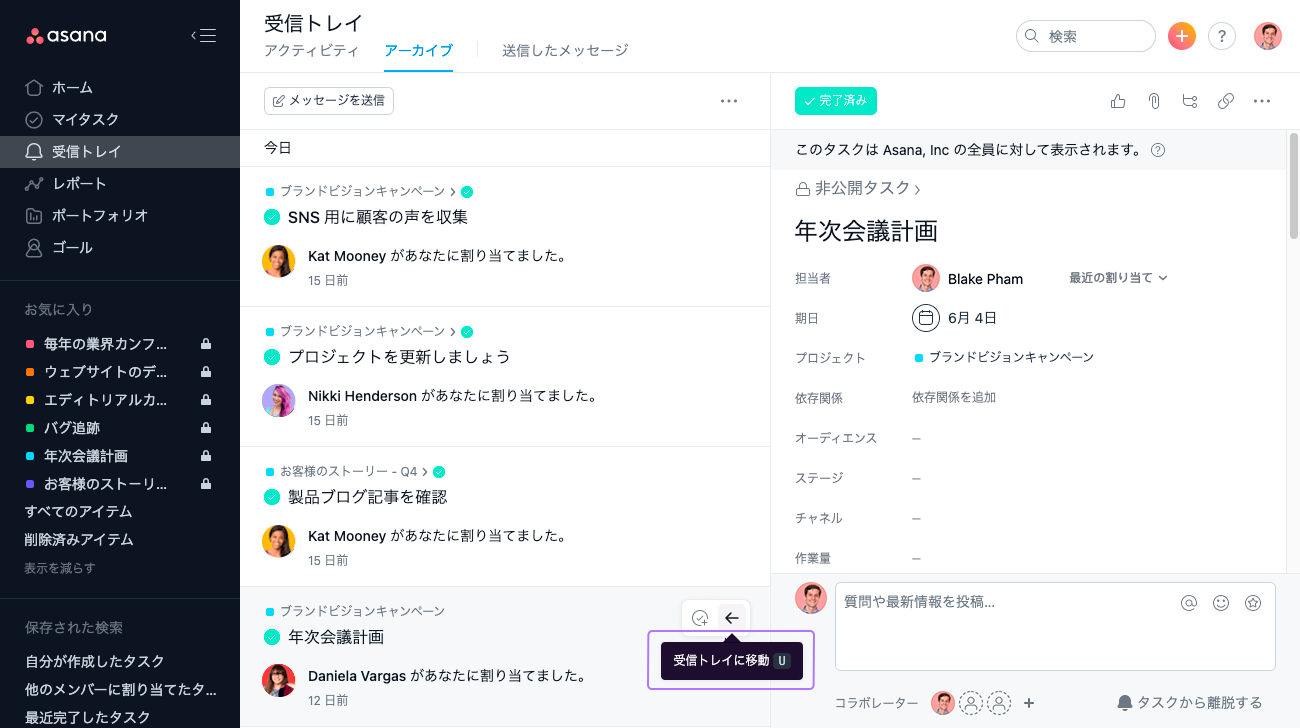
Task: Toggle the 完了済み completed status button
Action: tap(836, 101)
